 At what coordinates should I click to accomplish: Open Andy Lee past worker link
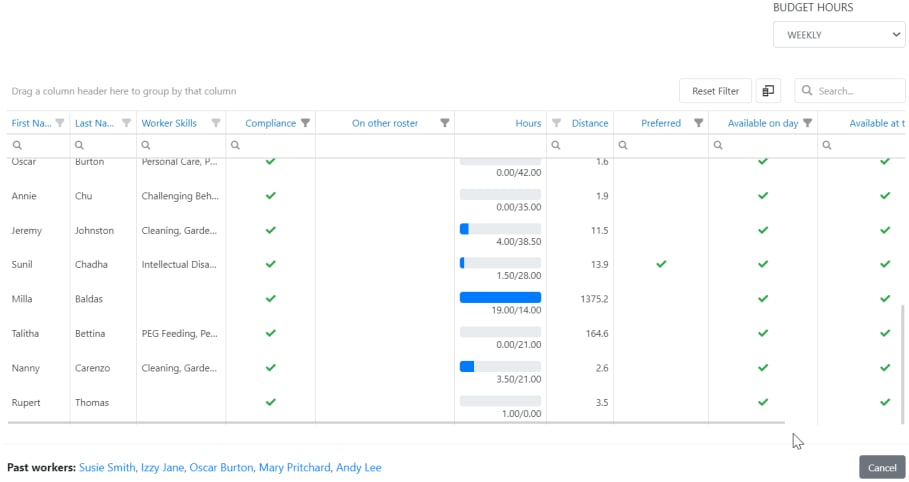[359, 467]
